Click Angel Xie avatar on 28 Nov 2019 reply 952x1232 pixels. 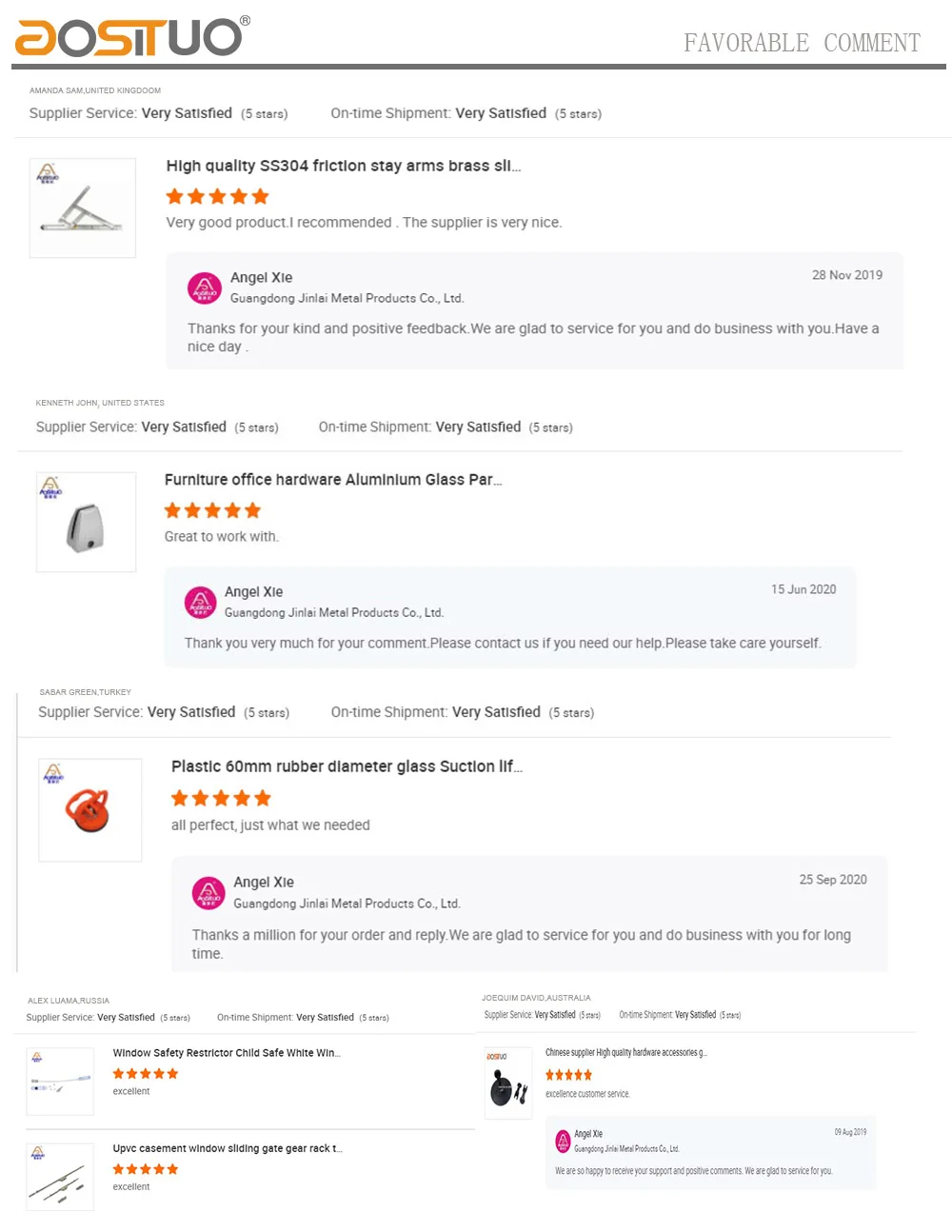[x=205, y=288]
